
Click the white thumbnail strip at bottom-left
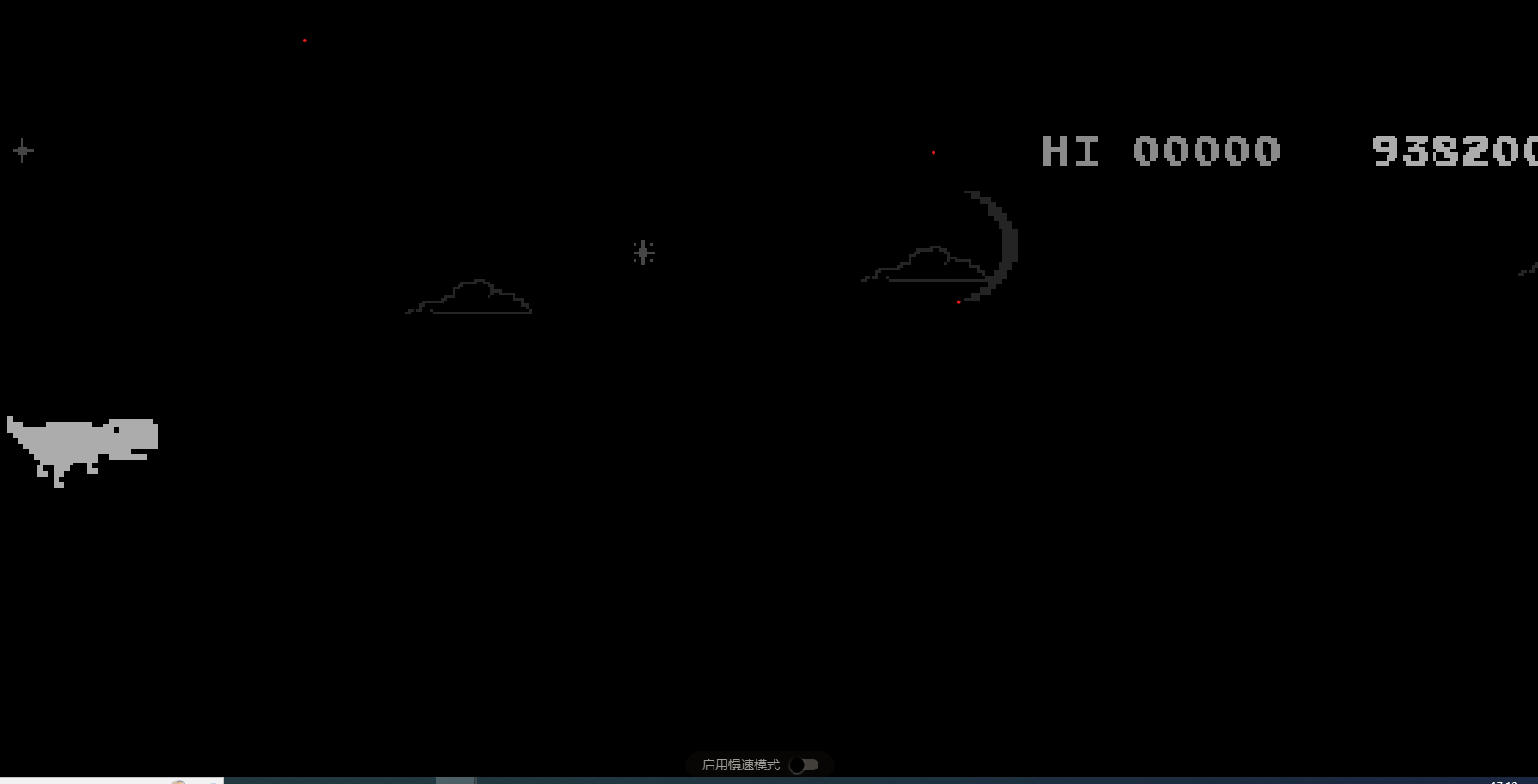pyautogui.click(x=112, y=781)
